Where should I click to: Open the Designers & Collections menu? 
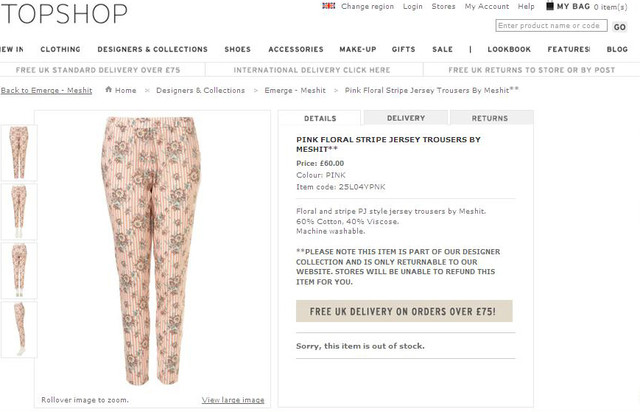coord(152,49)
